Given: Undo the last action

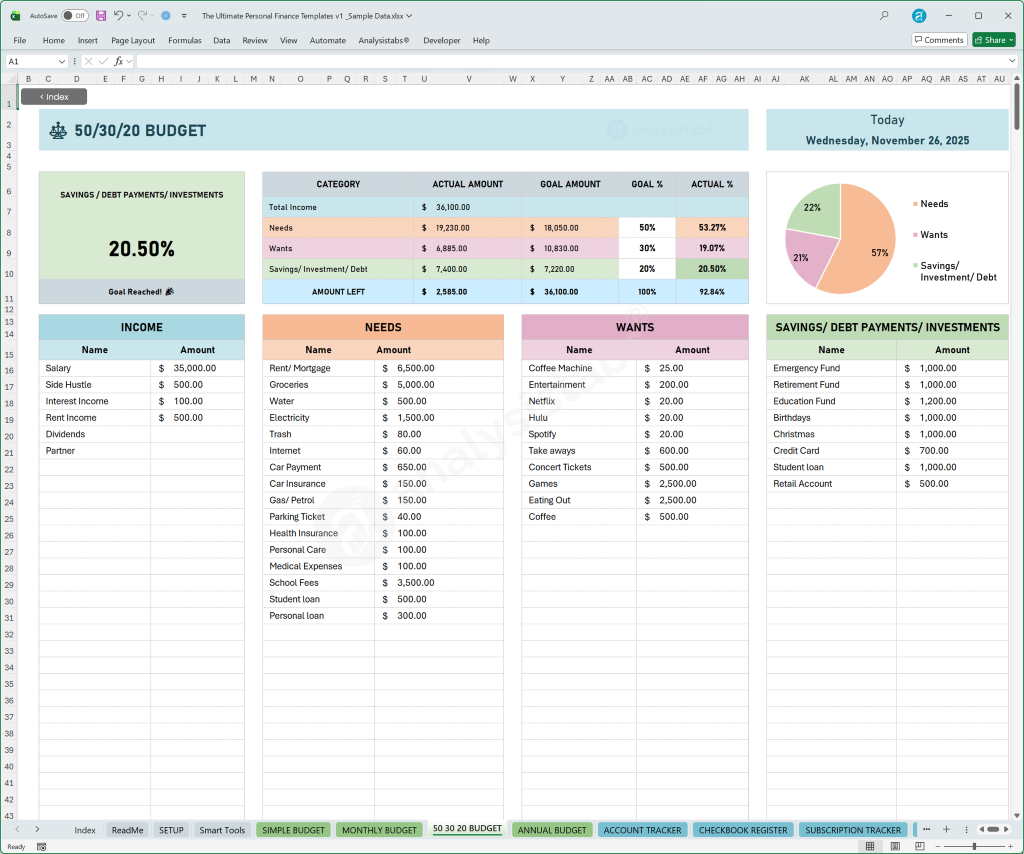Looking at the screenshot, I should coord(117,15).
